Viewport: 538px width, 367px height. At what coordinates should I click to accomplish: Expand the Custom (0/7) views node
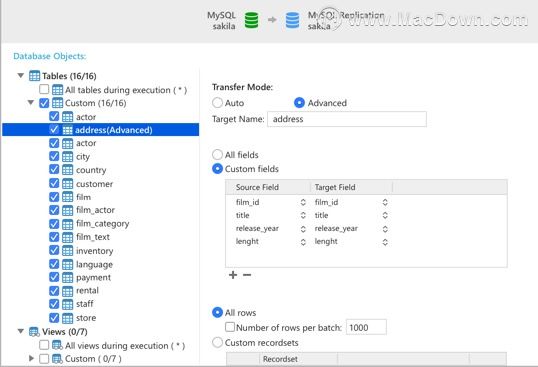(31, 358)
